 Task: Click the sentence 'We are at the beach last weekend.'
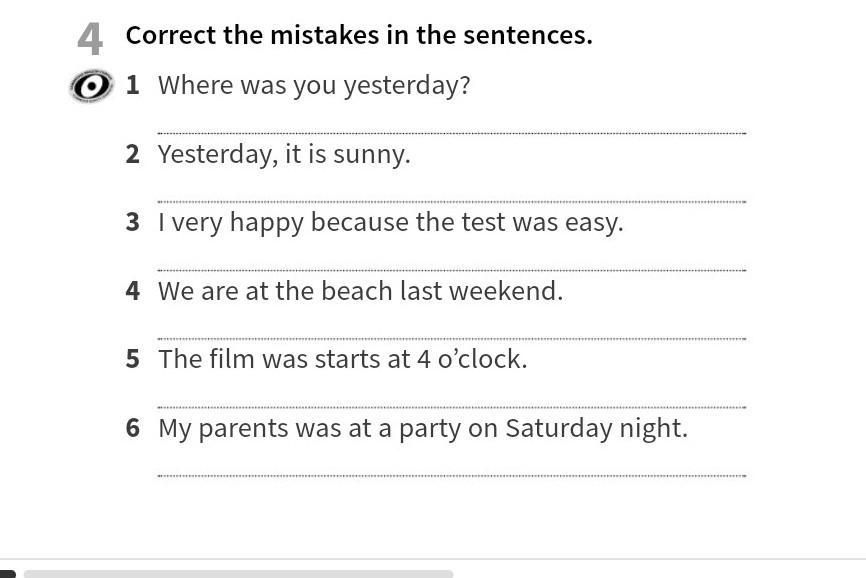tap(360, 291)
